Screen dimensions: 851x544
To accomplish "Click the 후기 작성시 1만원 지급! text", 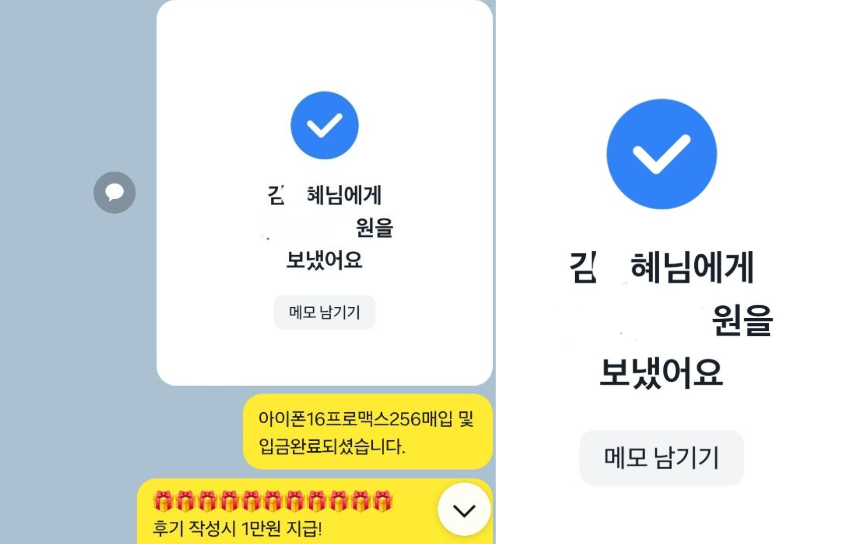I will [x=237, y=528].
